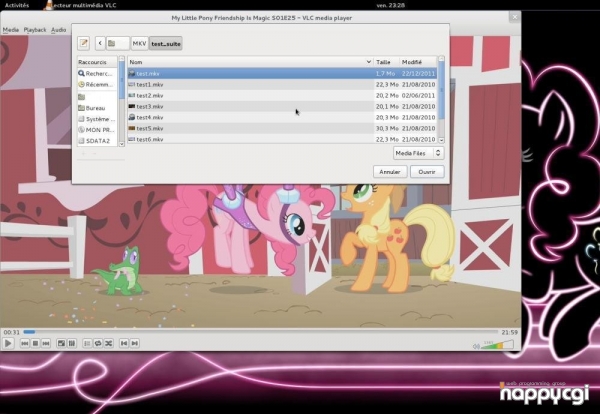The width and height of the screenshot is (600, 414).
Task: Select the Bureau shortcut
Action: pyautogui.click(x=98, y=108)
